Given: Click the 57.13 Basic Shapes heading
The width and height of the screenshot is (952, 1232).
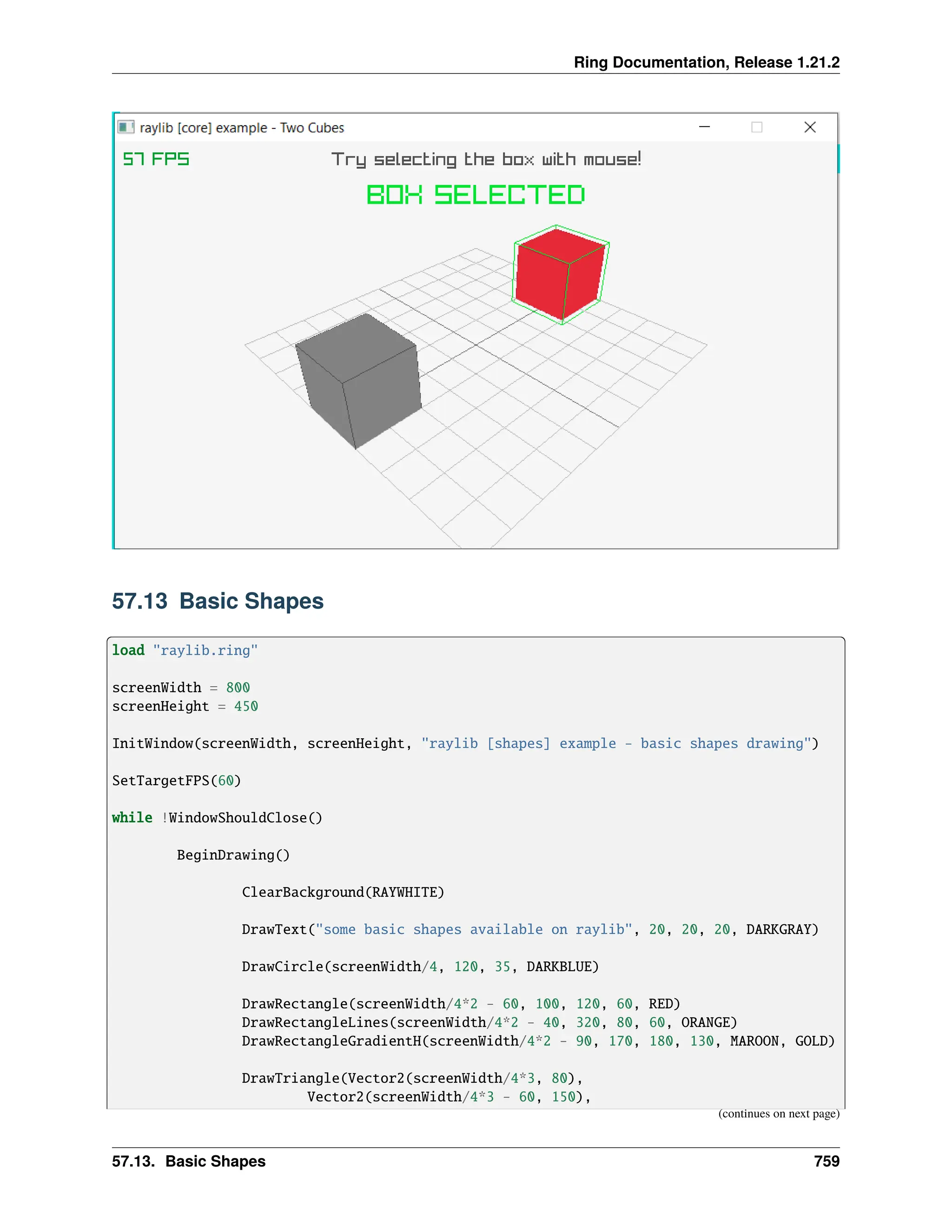Looking at the screenshot, I should (218, 601).
